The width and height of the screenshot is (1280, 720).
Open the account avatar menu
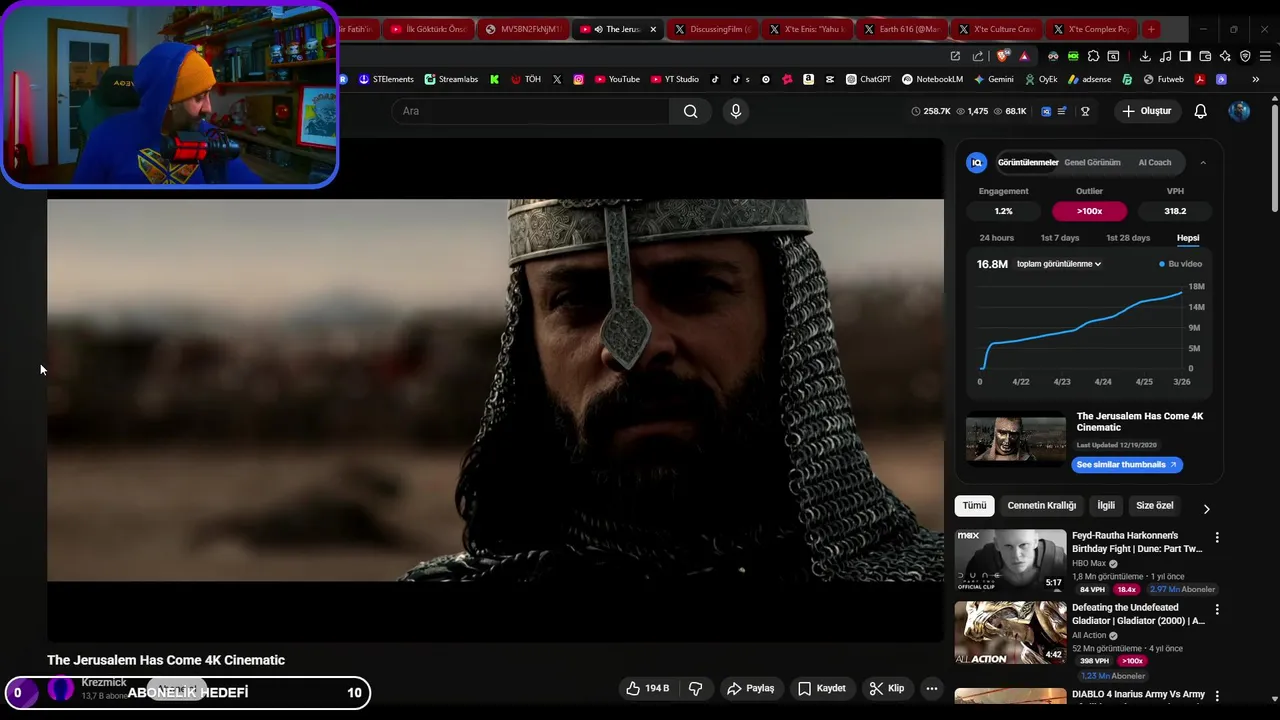(x=1239, y=111)
